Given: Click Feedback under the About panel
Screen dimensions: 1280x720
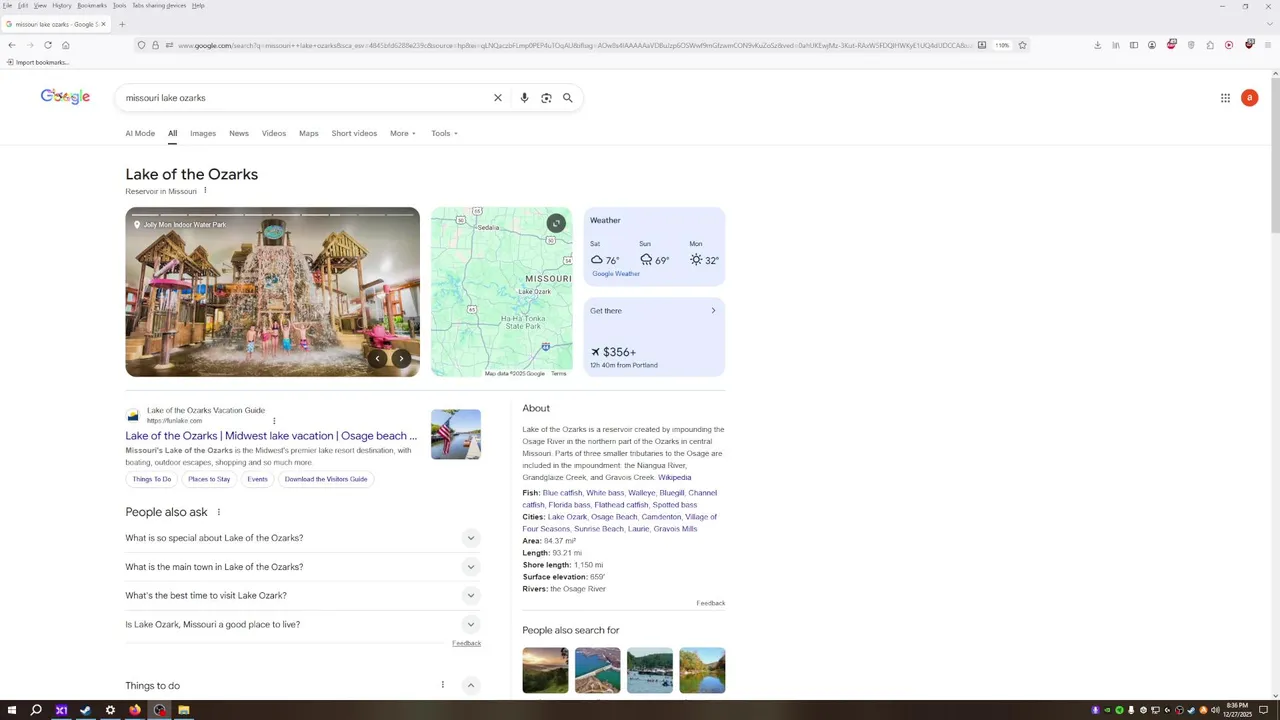Looking at the screenshot, I should point(711,604).
